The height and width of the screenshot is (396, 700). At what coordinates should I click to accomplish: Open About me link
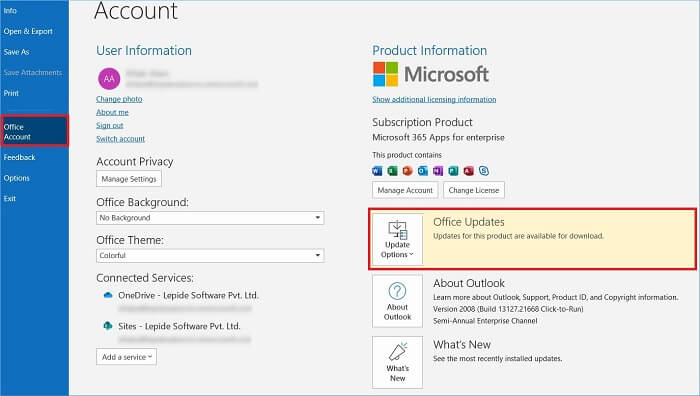click(x=112, y=112)
